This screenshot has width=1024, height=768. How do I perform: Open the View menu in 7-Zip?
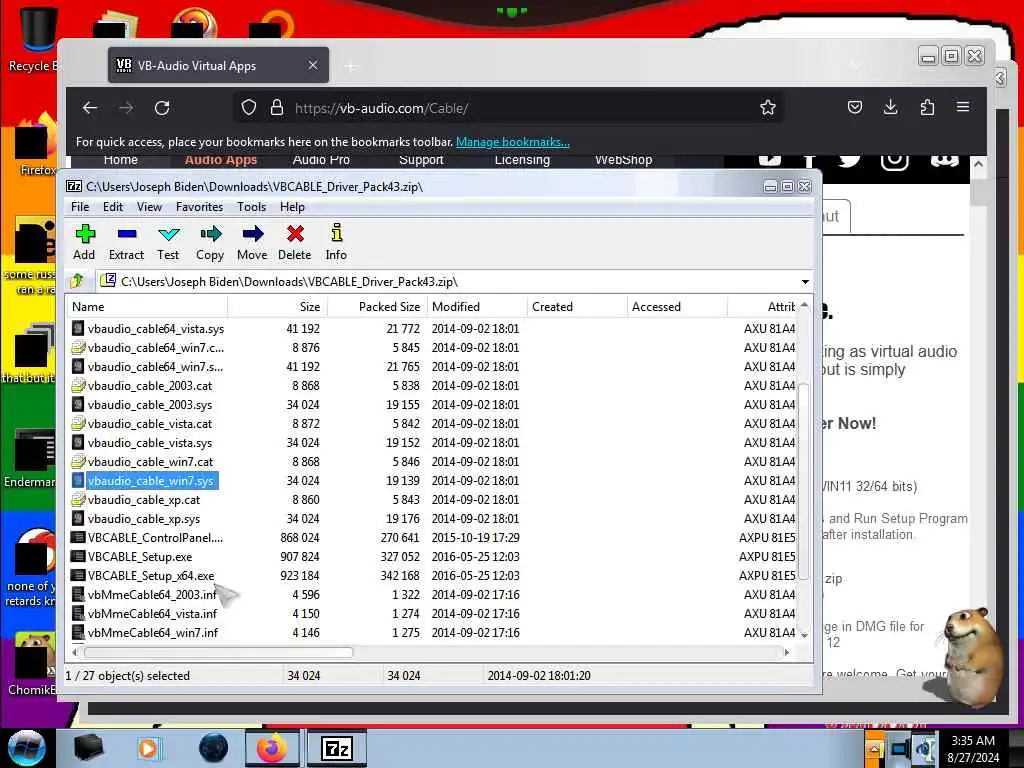click(149, 207)
